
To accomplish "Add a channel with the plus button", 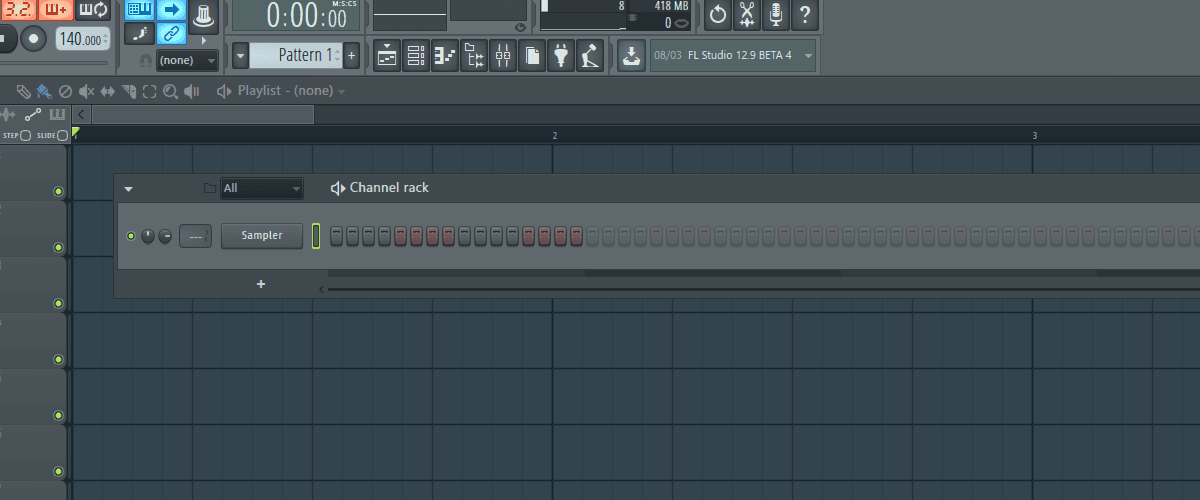I will point(261,284).
